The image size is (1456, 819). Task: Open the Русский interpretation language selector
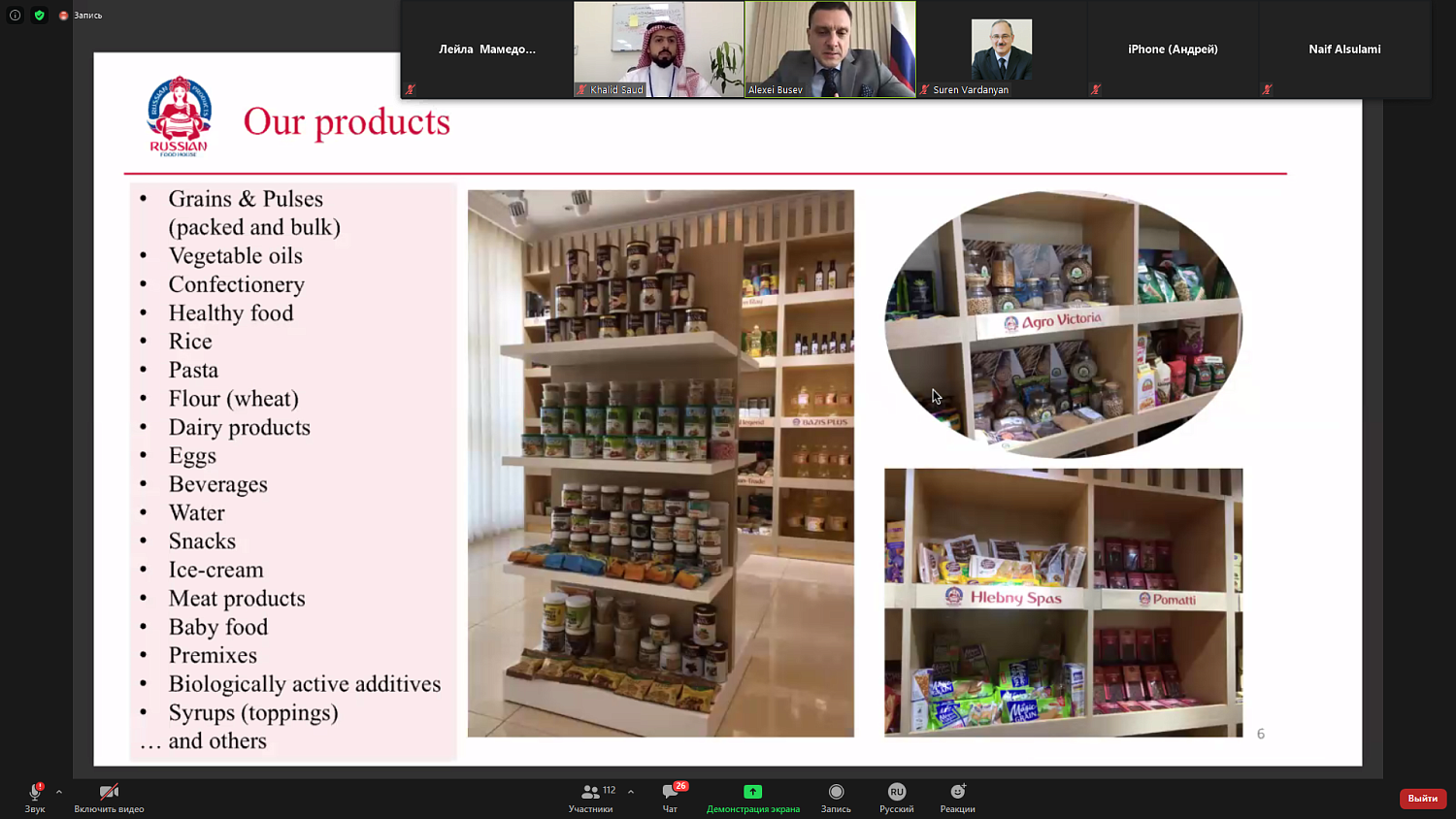(x=896, y=798)
